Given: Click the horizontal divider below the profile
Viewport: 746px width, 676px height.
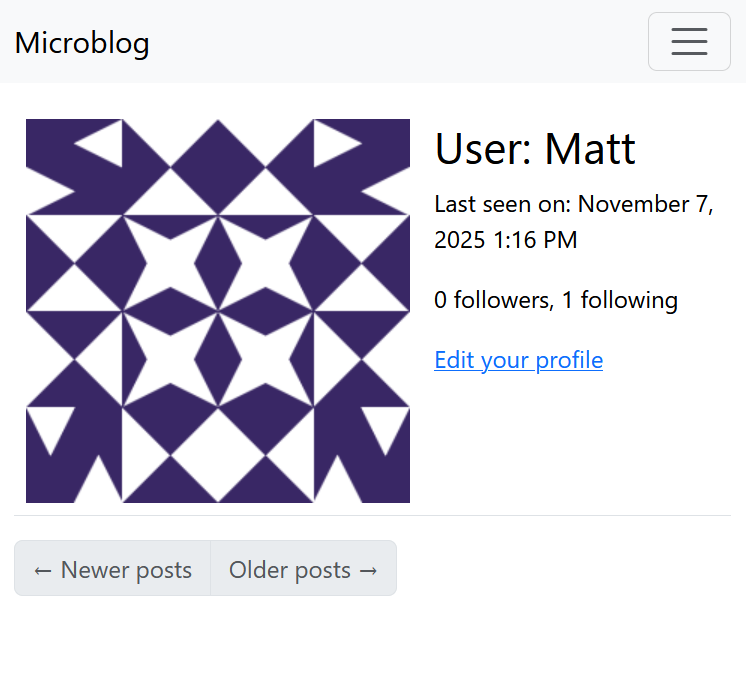Looking at the screenshot, I should (x=372, y=516).
